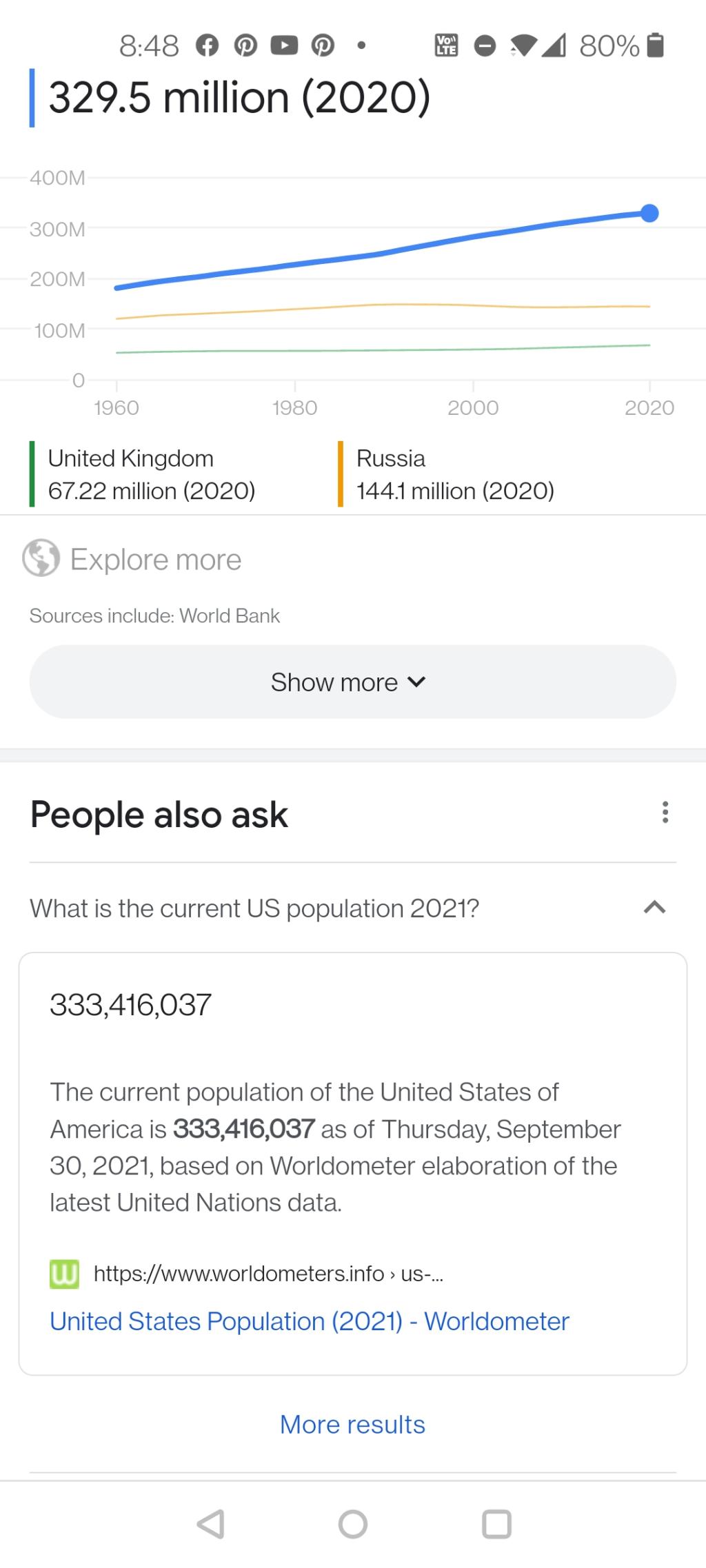
Task: Tap the blue 2020 data point on chart
Action: coord(649,214)
